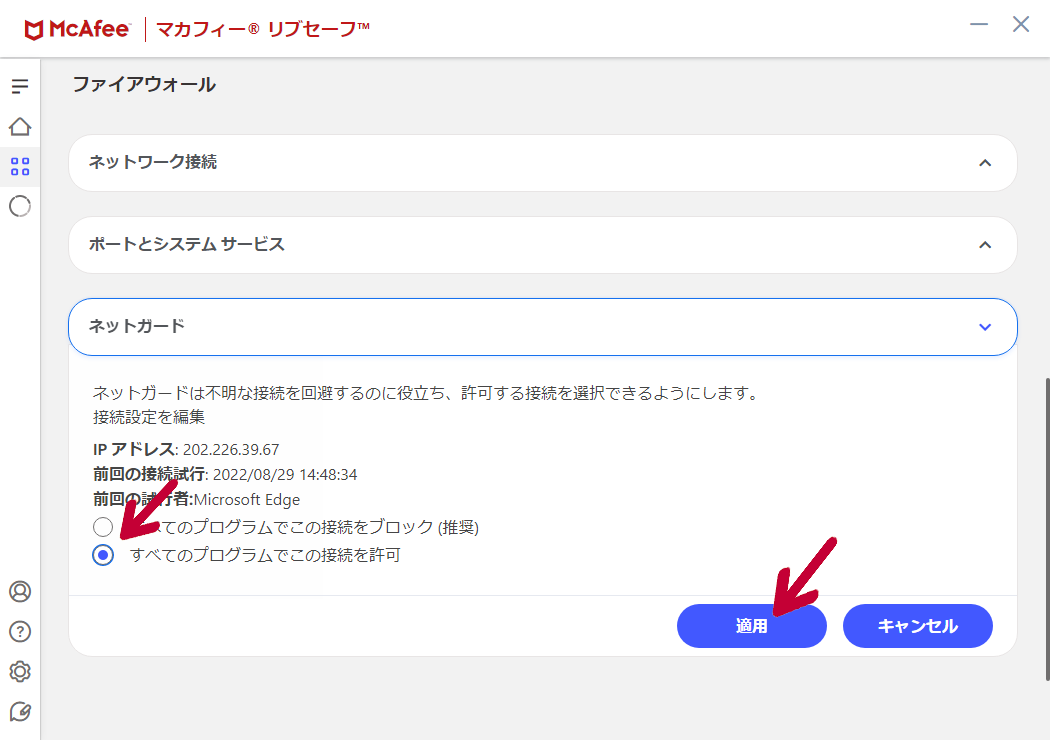The height and width of the screenshot is (740, 1050).
Task: Open the settings gear icon
Action: (x=20, y=671)
